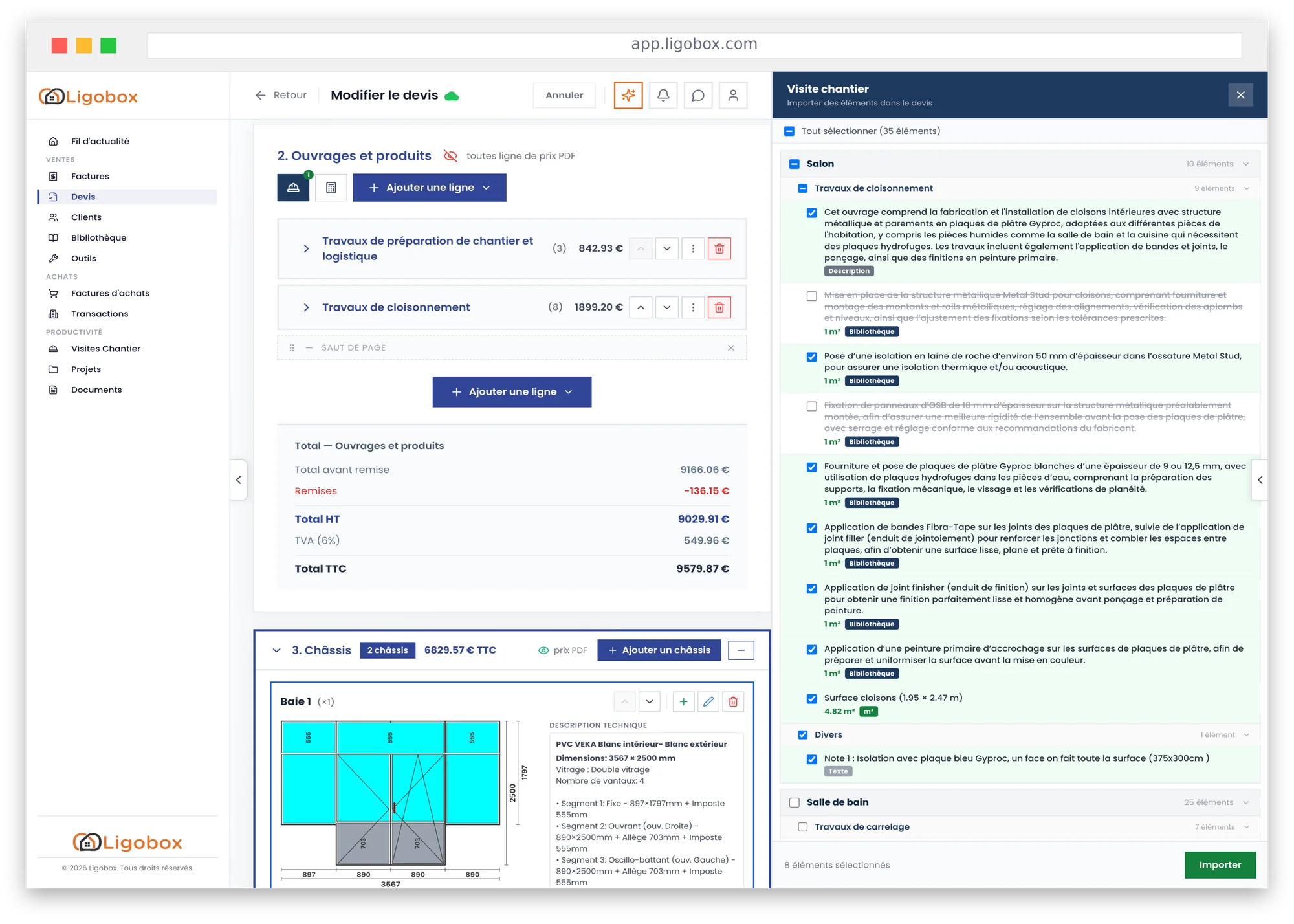Open the chat messages icon
The height and width of the screenshot is (924, 1294).
point(698,95)
